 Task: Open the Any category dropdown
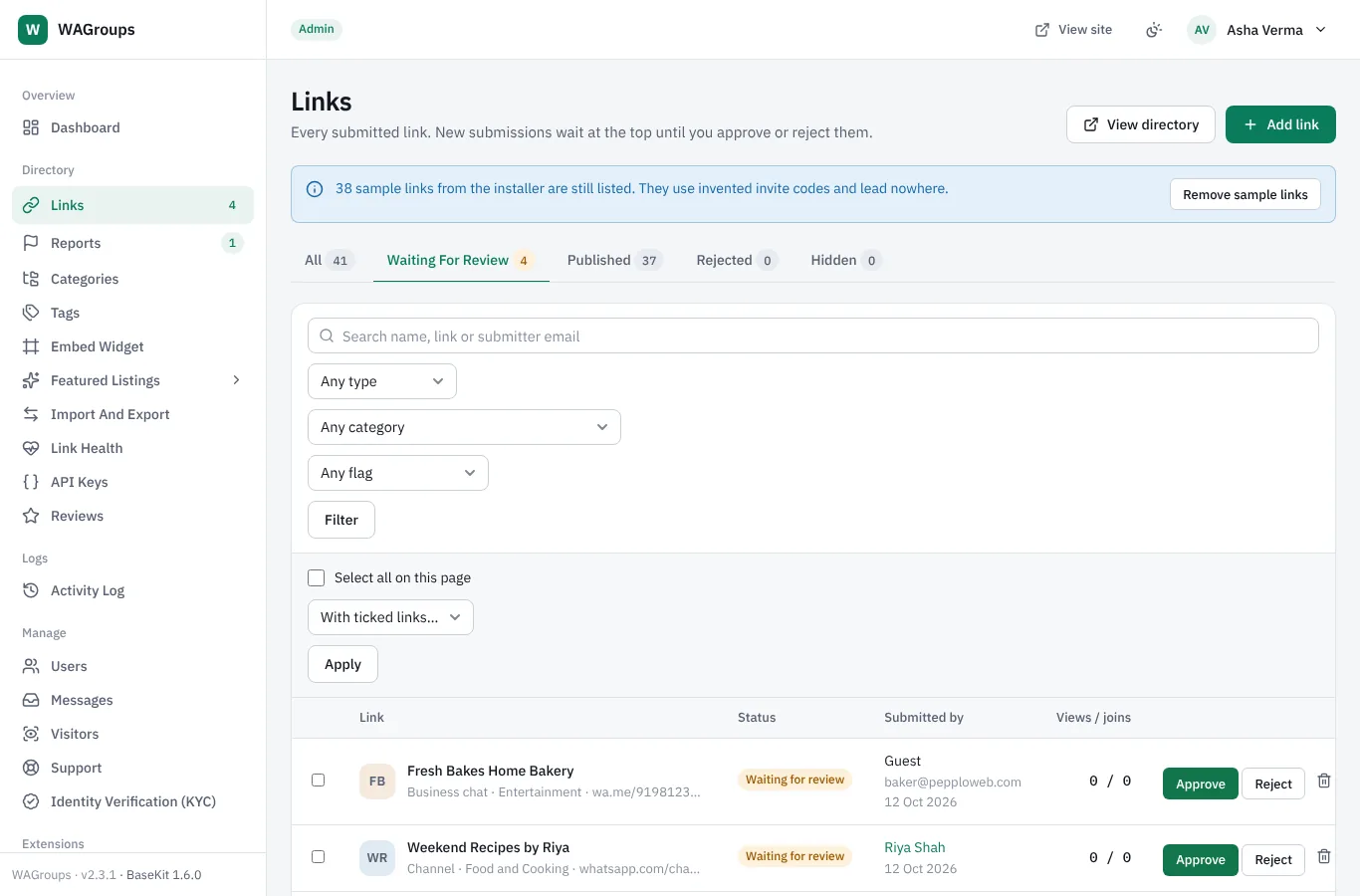[x=464, y=427]
